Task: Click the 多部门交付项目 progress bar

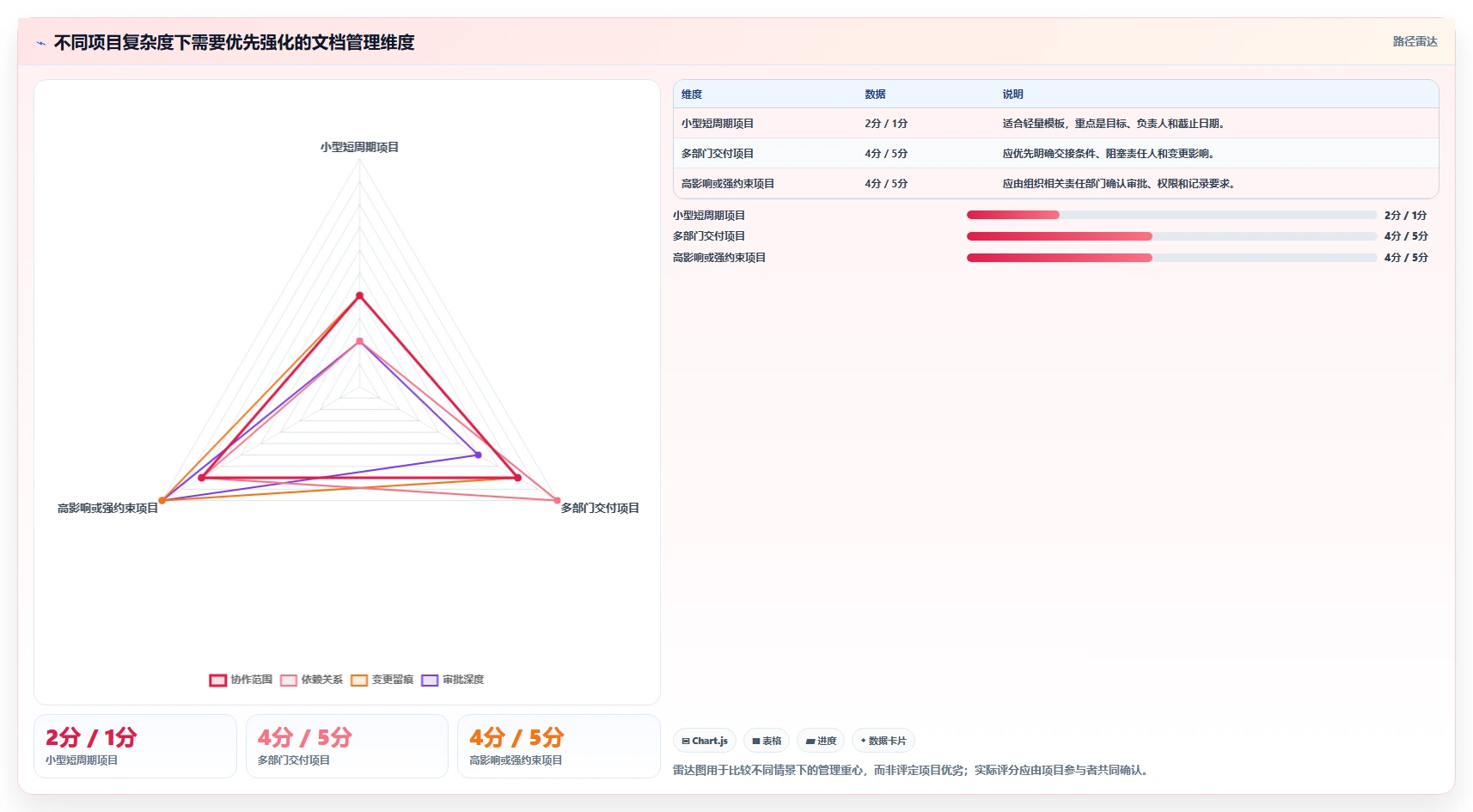Action: click(1171, 235)
